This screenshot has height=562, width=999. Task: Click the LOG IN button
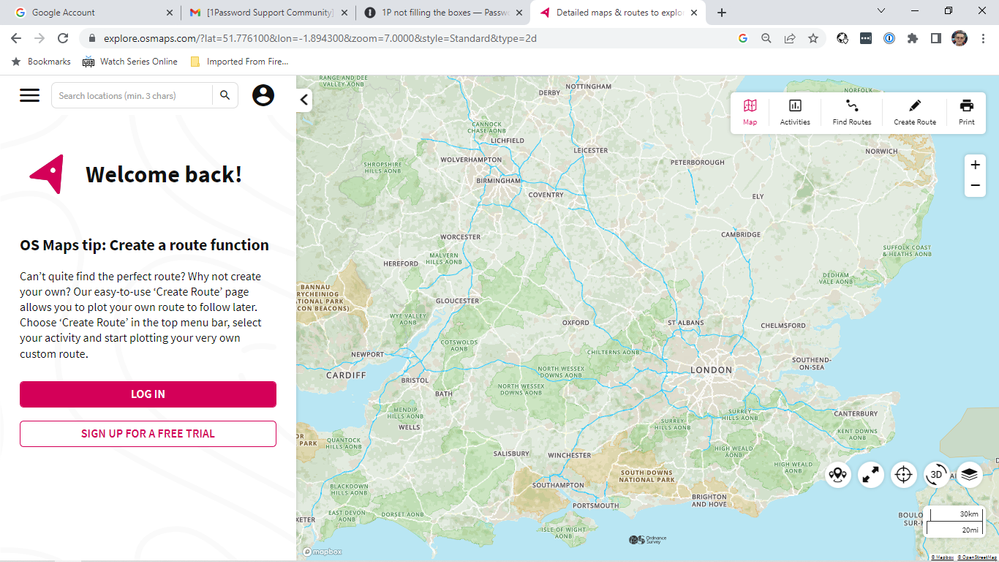[x=148, y=394]
